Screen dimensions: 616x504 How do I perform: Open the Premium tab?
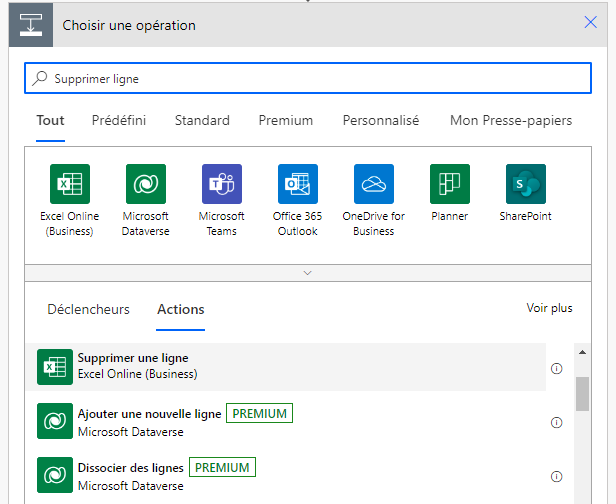(286, 121)
